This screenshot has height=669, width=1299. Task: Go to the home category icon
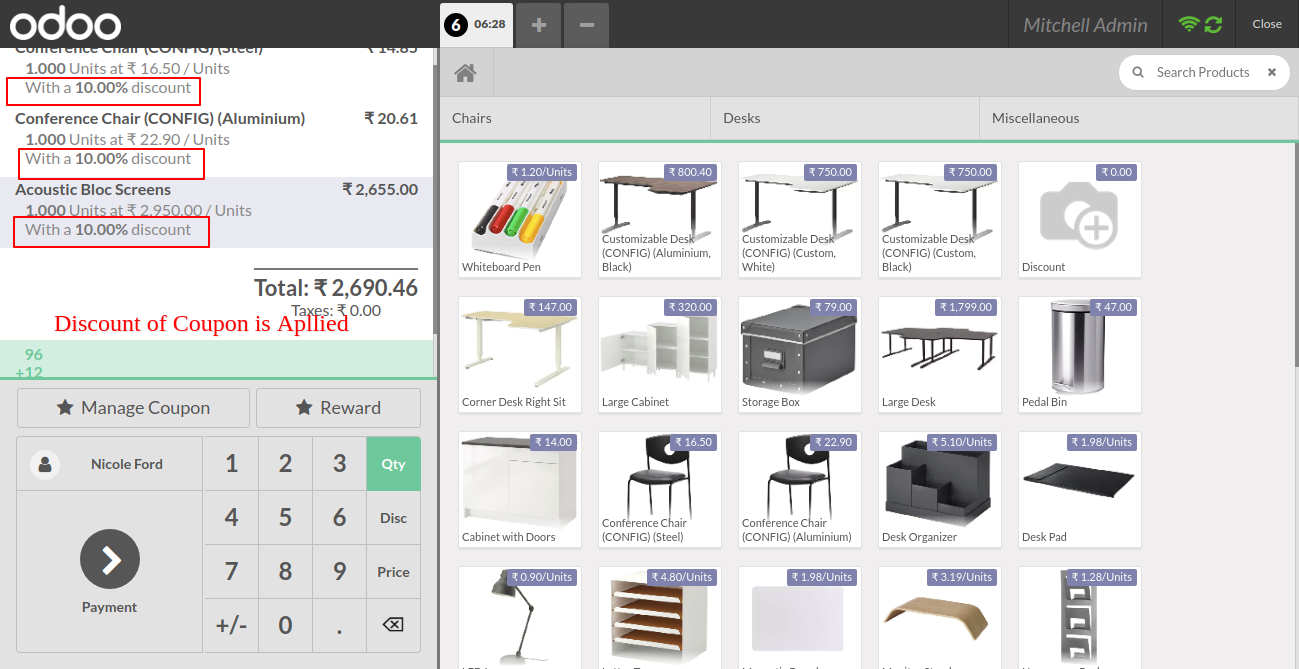(x=464, y=72)
